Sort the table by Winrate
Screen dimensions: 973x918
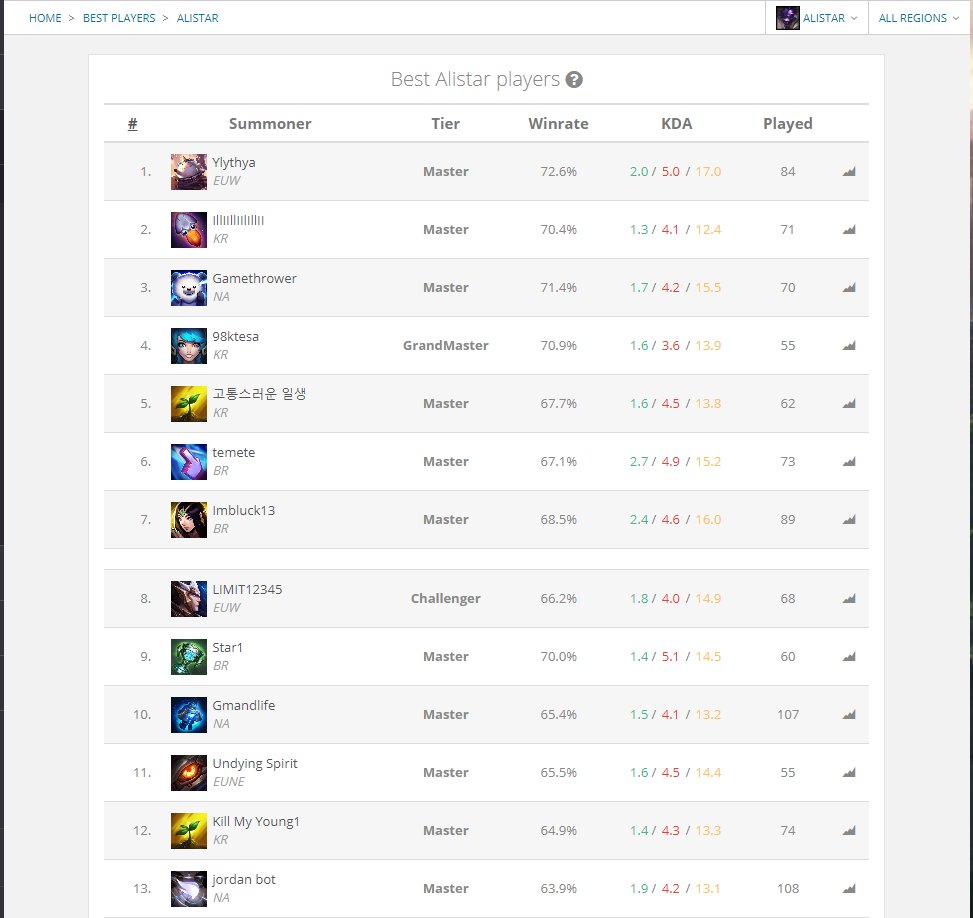point(558,123)
